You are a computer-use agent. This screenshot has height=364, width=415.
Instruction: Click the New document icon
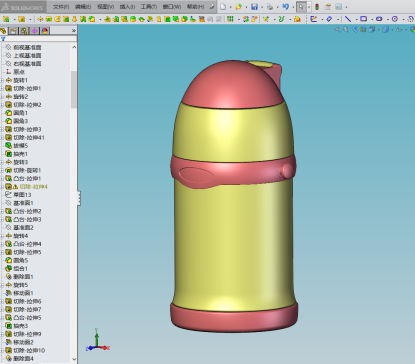(223, 7)
